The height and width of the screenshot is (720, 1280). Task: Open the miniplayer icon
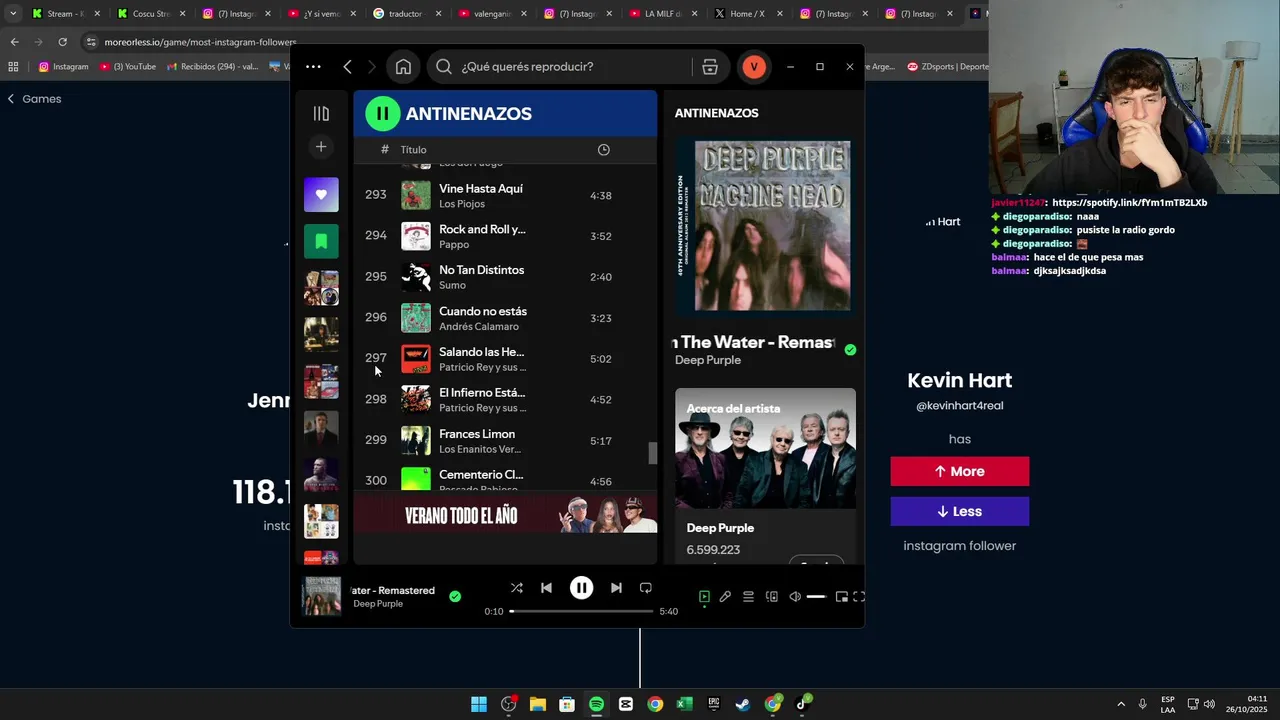click(842, 597)
